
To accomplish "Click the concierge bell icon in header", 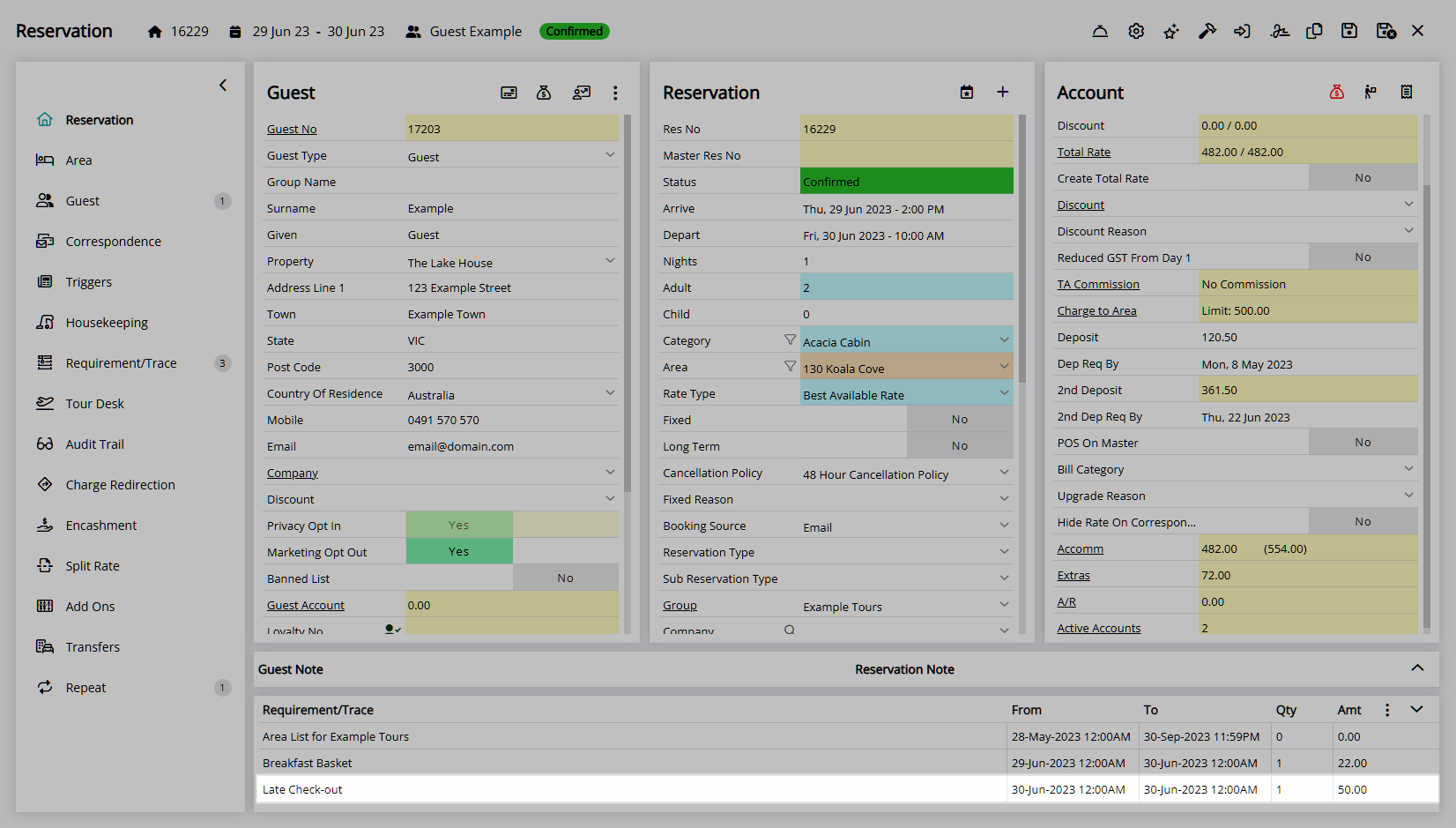I will (1100, 31).
